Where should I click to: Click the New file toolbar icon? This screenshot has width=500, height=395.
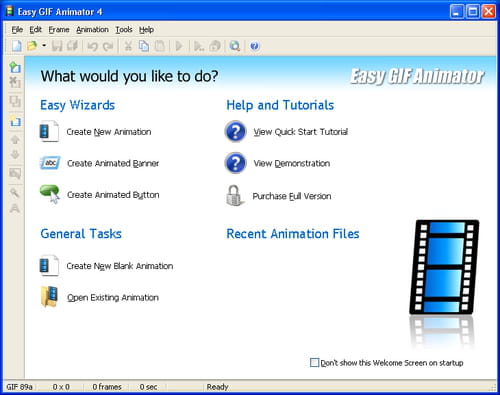[16, 46]
